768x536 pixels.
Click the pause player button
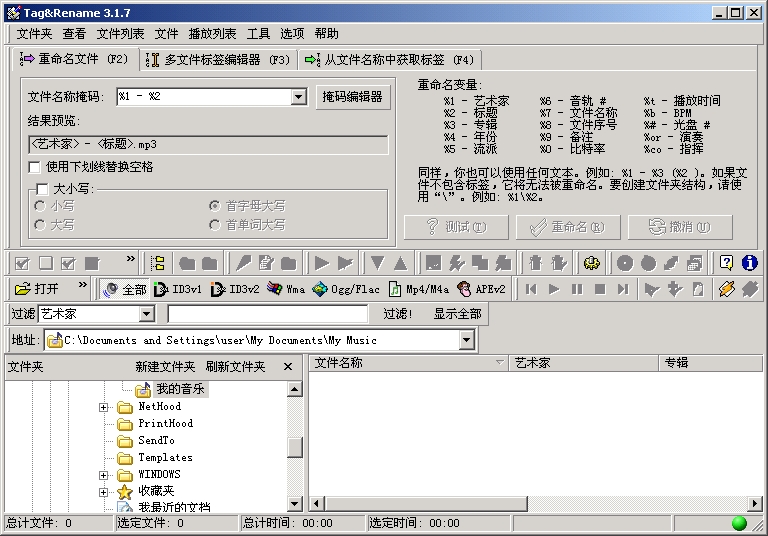pyautogui.click(x=577, y=290)
